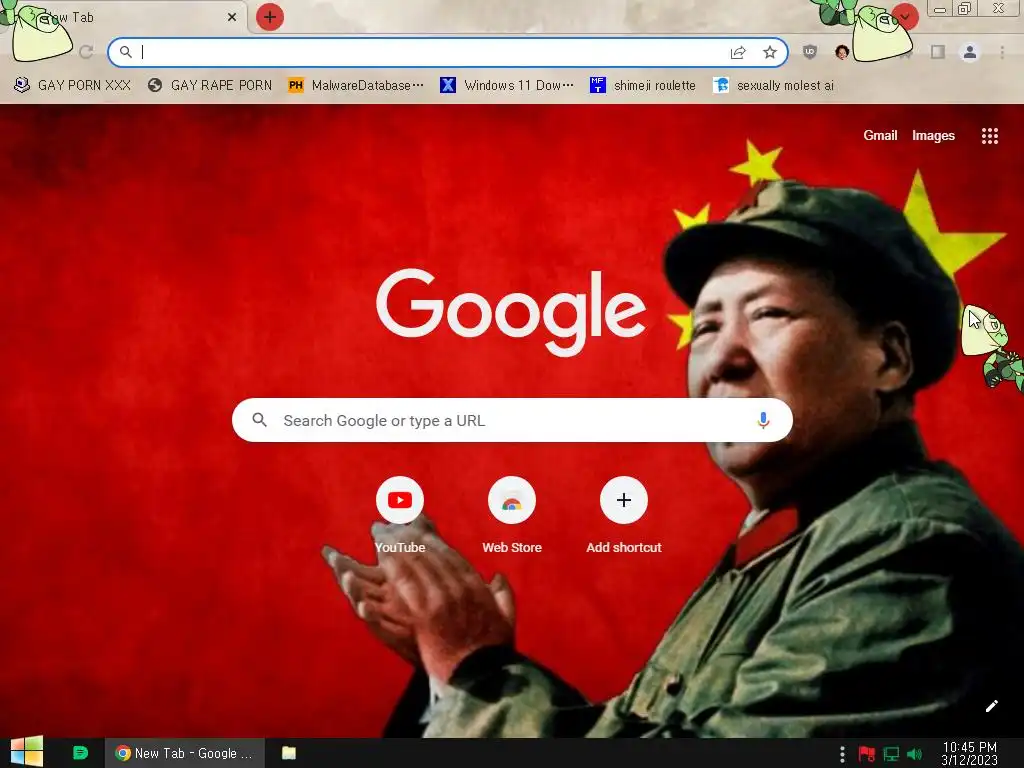Open the Chrome profile icon
Screen dimensions: 1024x768
click(970, 52)
